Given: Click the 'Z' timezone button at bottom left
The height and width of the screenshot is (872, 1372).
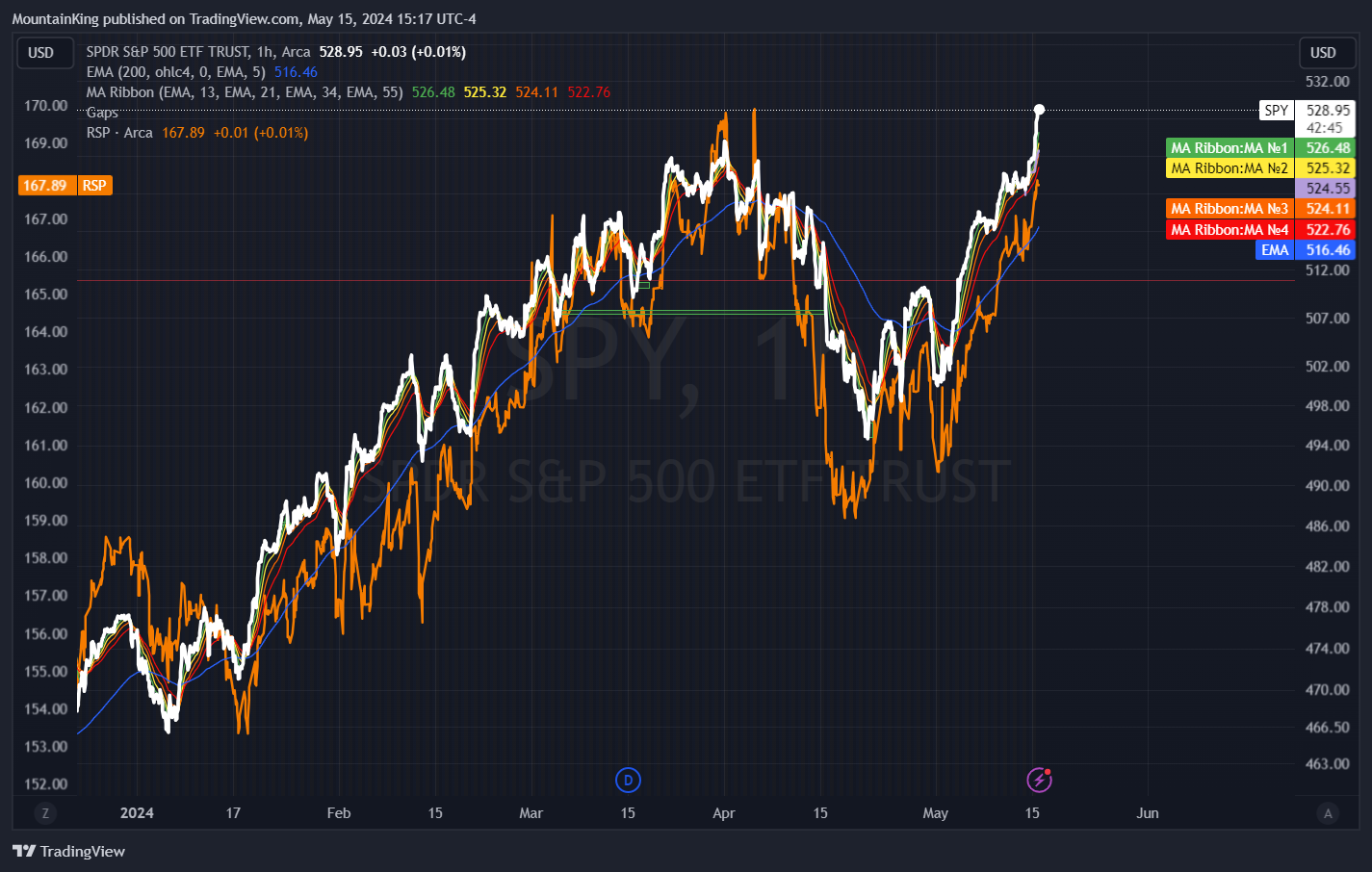Looking at the screenshot, I should (44, 813).
